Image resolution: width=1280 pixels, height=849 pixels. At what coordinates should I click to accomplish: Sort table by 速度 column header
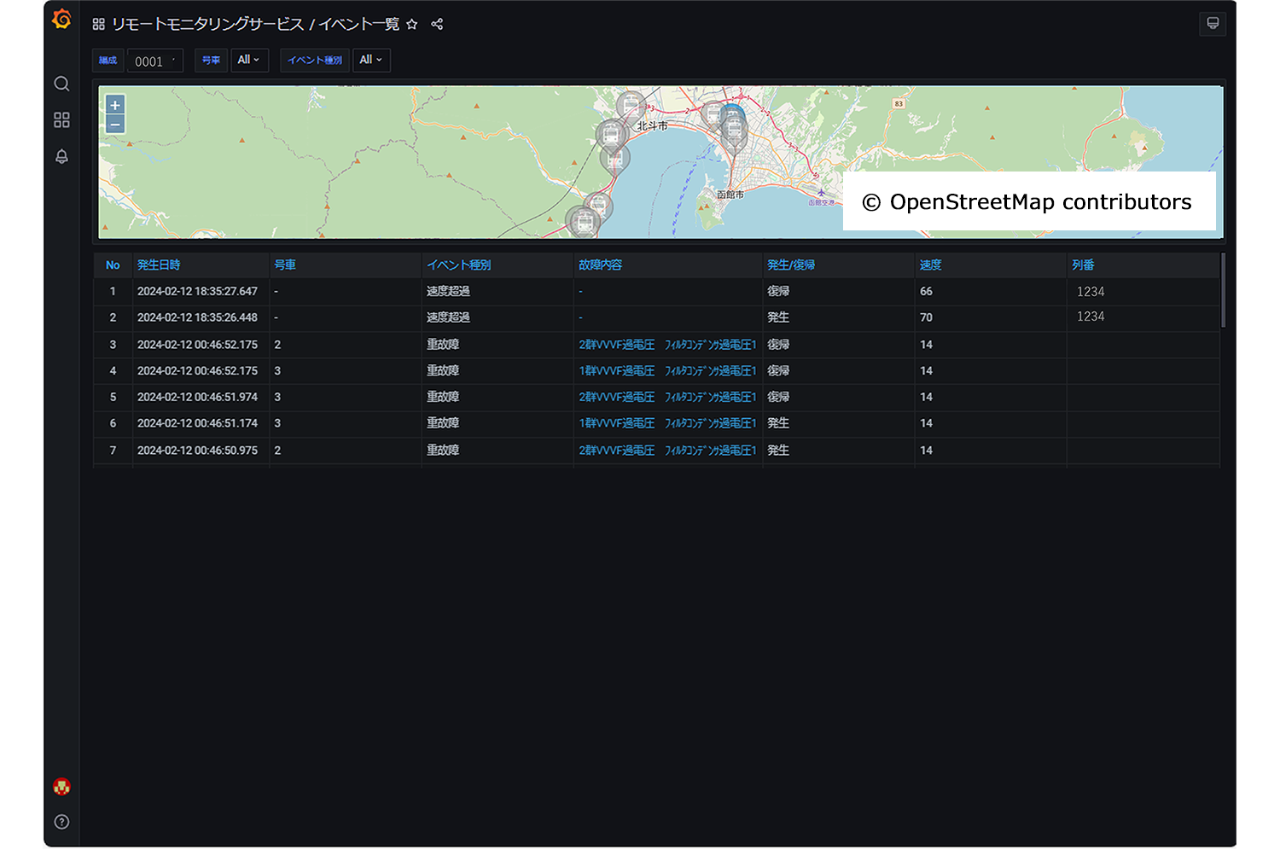(x=930, y=265)
